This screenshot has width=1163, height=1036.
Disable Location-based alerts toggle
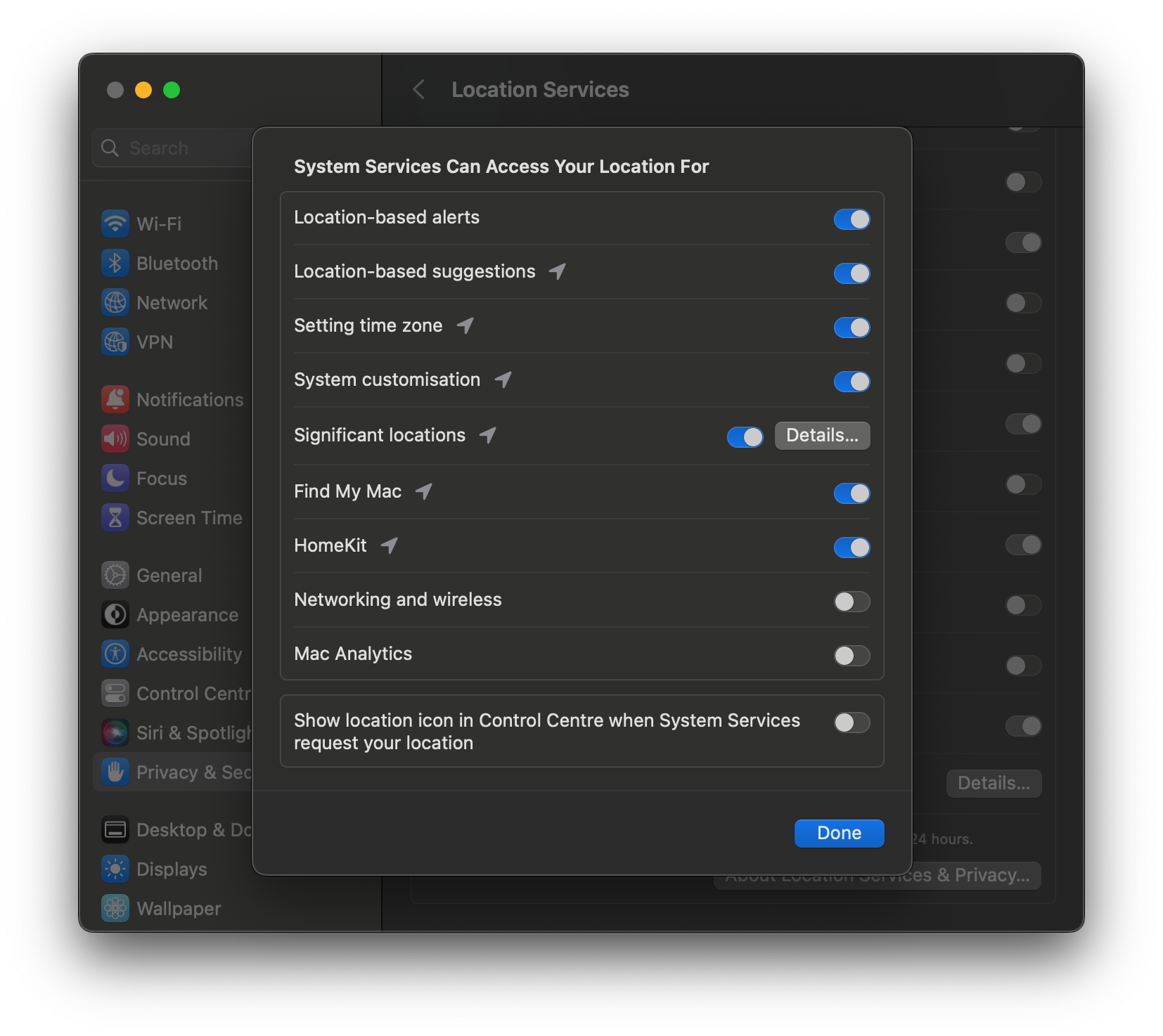click(x=852, y=219)
